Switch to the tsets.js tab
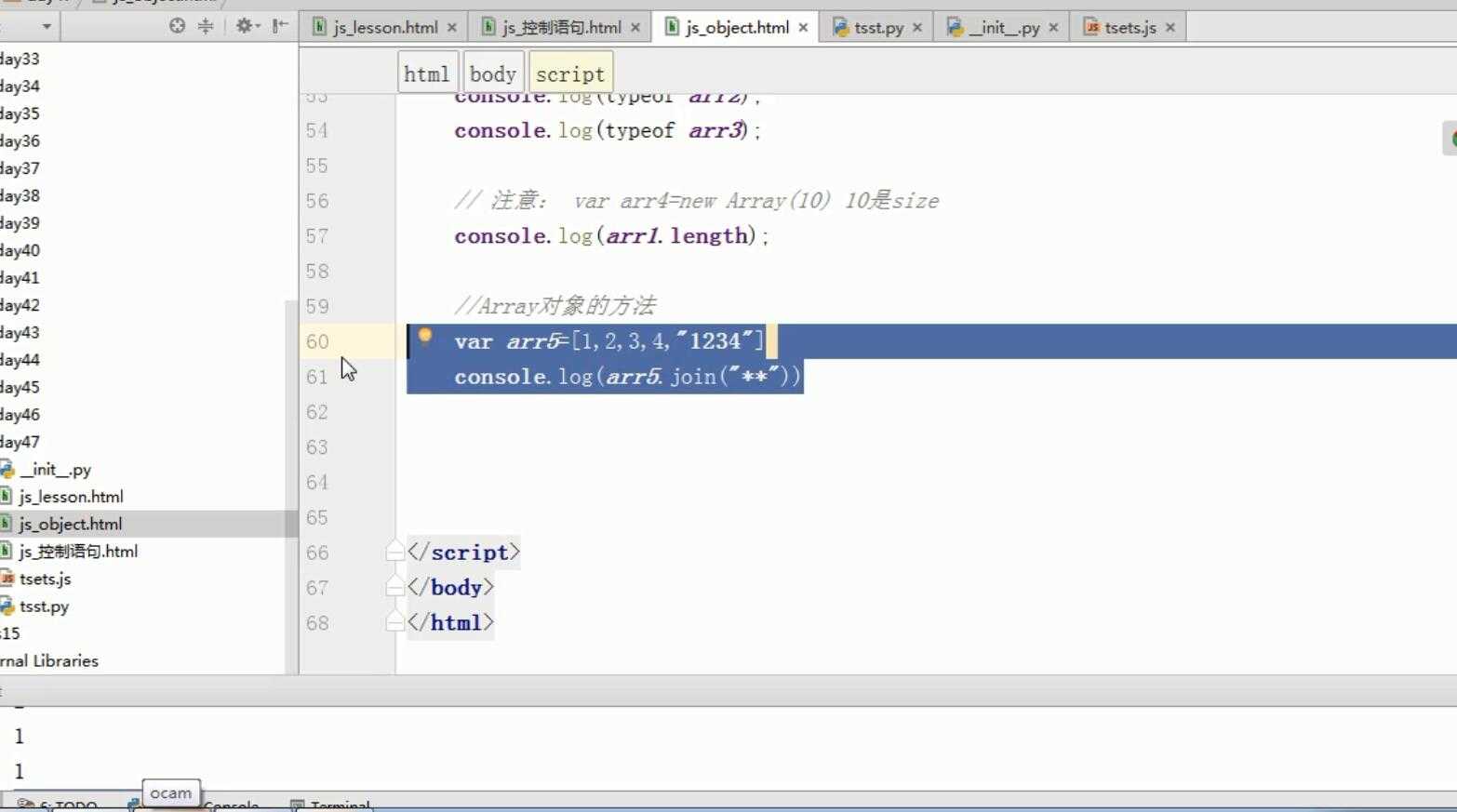The height and width of the screenshot is (812, 1457). tap(1130, 28)
